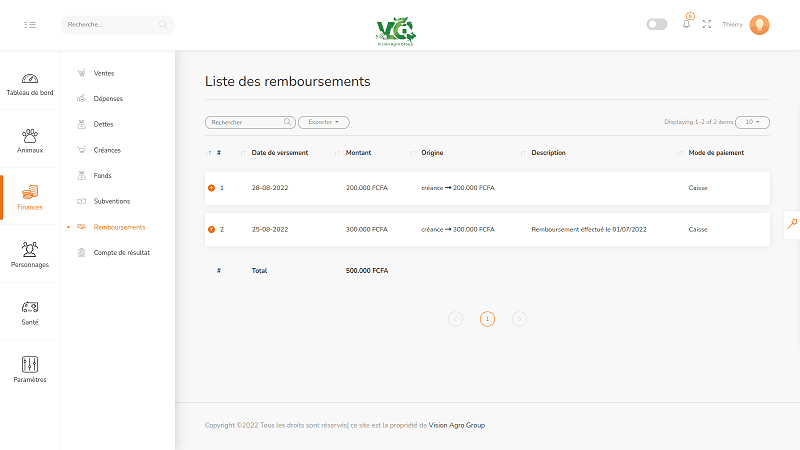The width and height of the screenshot is (800, 450).
Task: Click the Rechercher table search field
Action: point(248,122)
